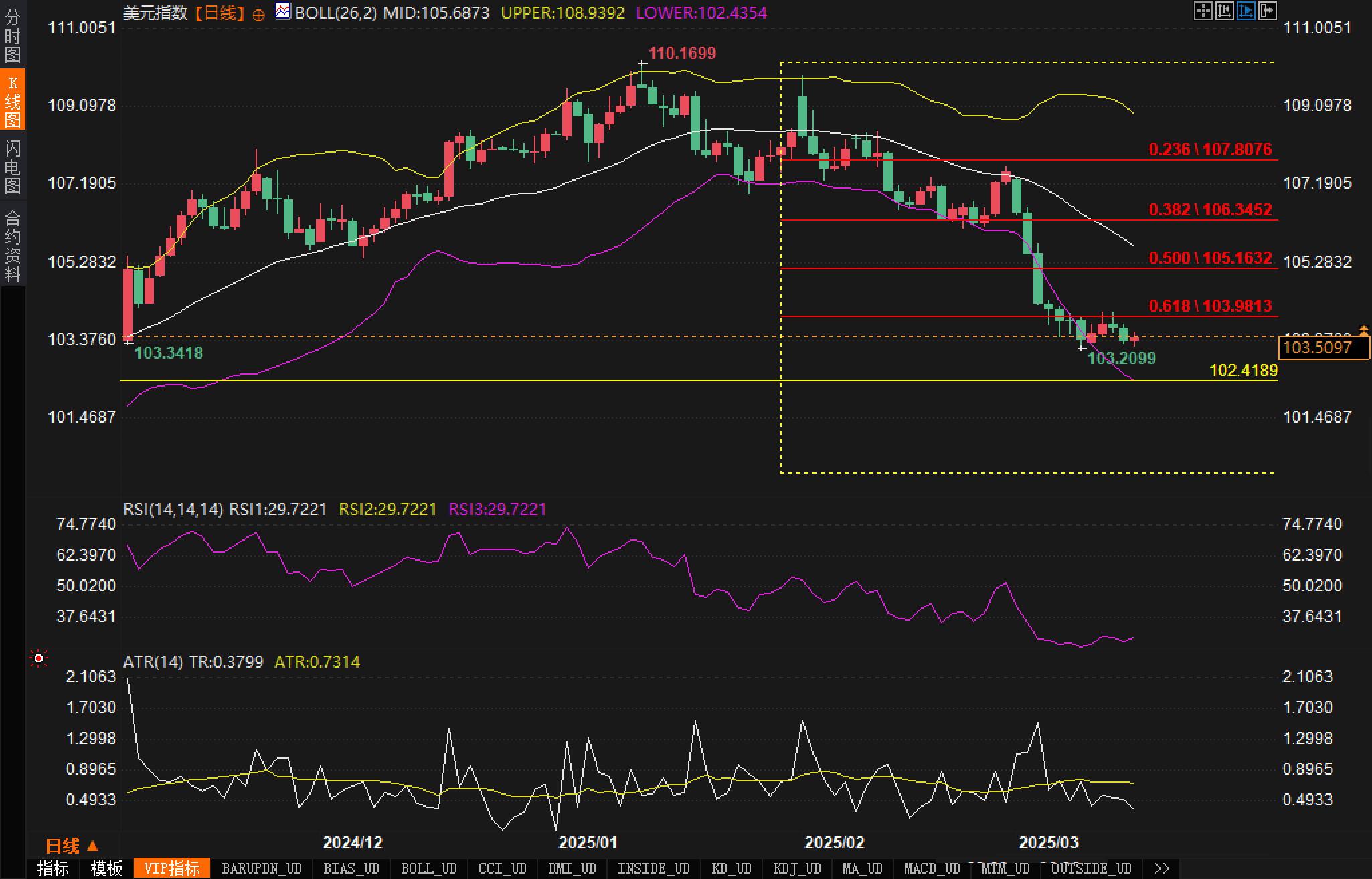Screen dimensions: 1372x879
Task: Apply the INSIDE_UD indicator
Action: click(x=654, y=868)
